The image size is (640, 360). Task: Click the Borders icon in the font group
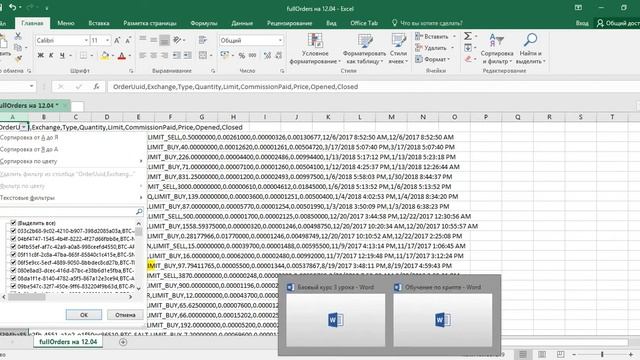point(83,56)
